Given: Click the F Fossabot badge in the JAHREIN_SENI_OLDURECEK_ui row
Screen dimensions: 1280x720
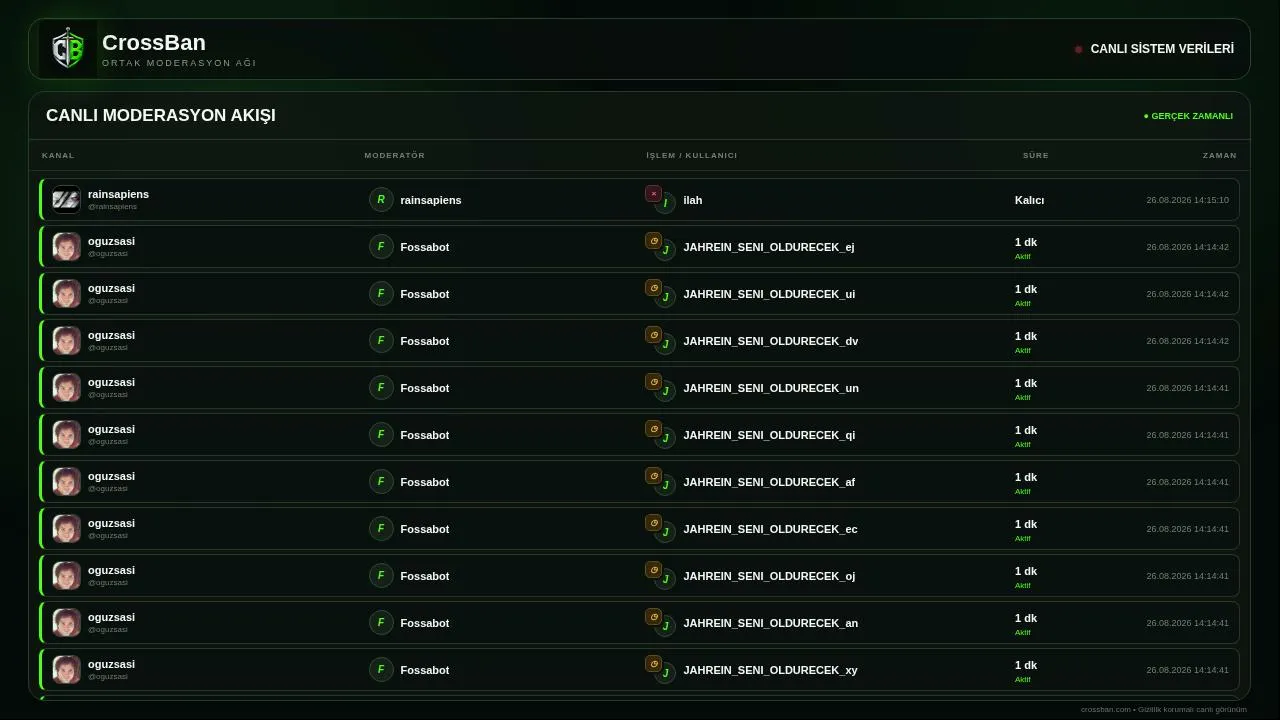Looking at the screenshot, I should (x=381, y=294).
